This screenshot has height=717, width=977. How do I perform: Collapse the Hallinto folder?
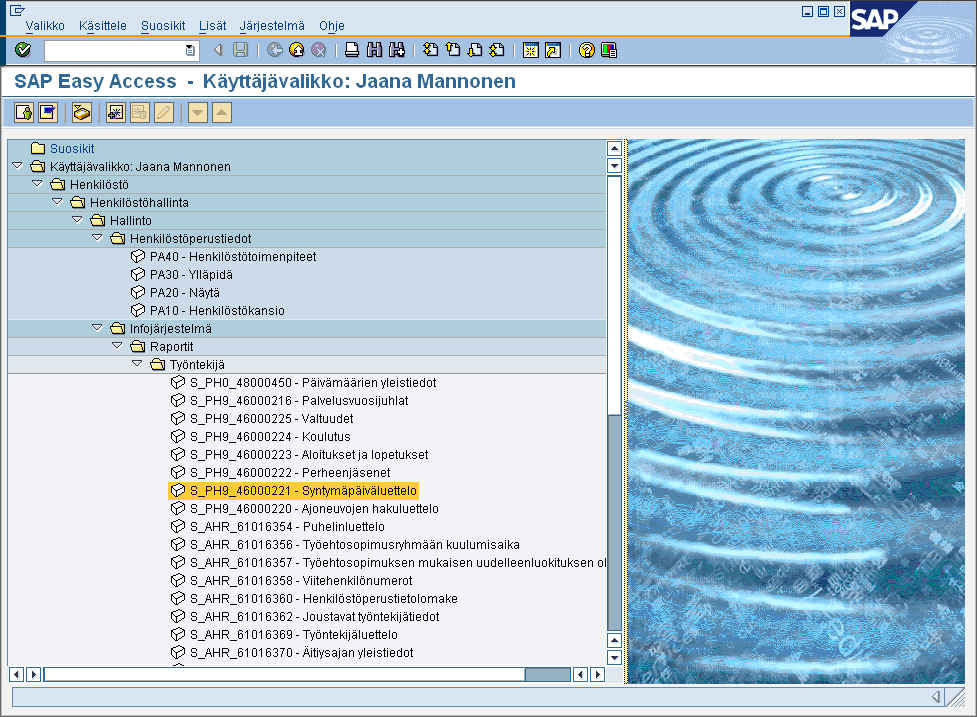tap(77, 221)
